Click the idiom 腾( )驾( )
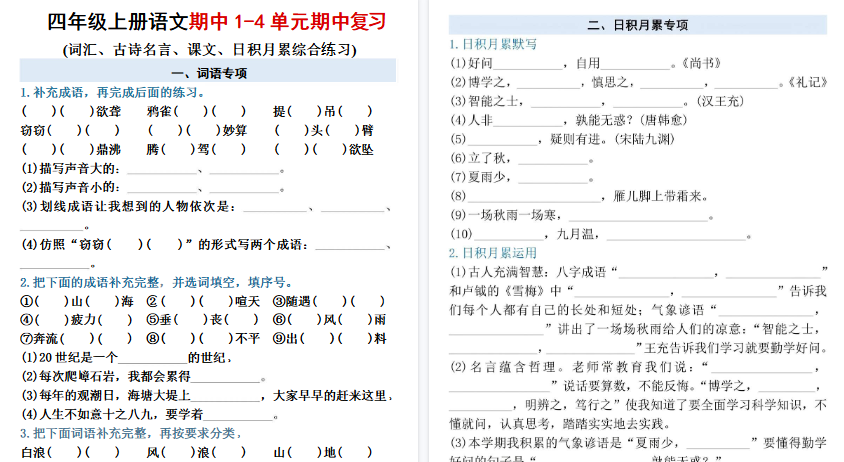Screen dimensions: 844x462 tap(196, 149)
